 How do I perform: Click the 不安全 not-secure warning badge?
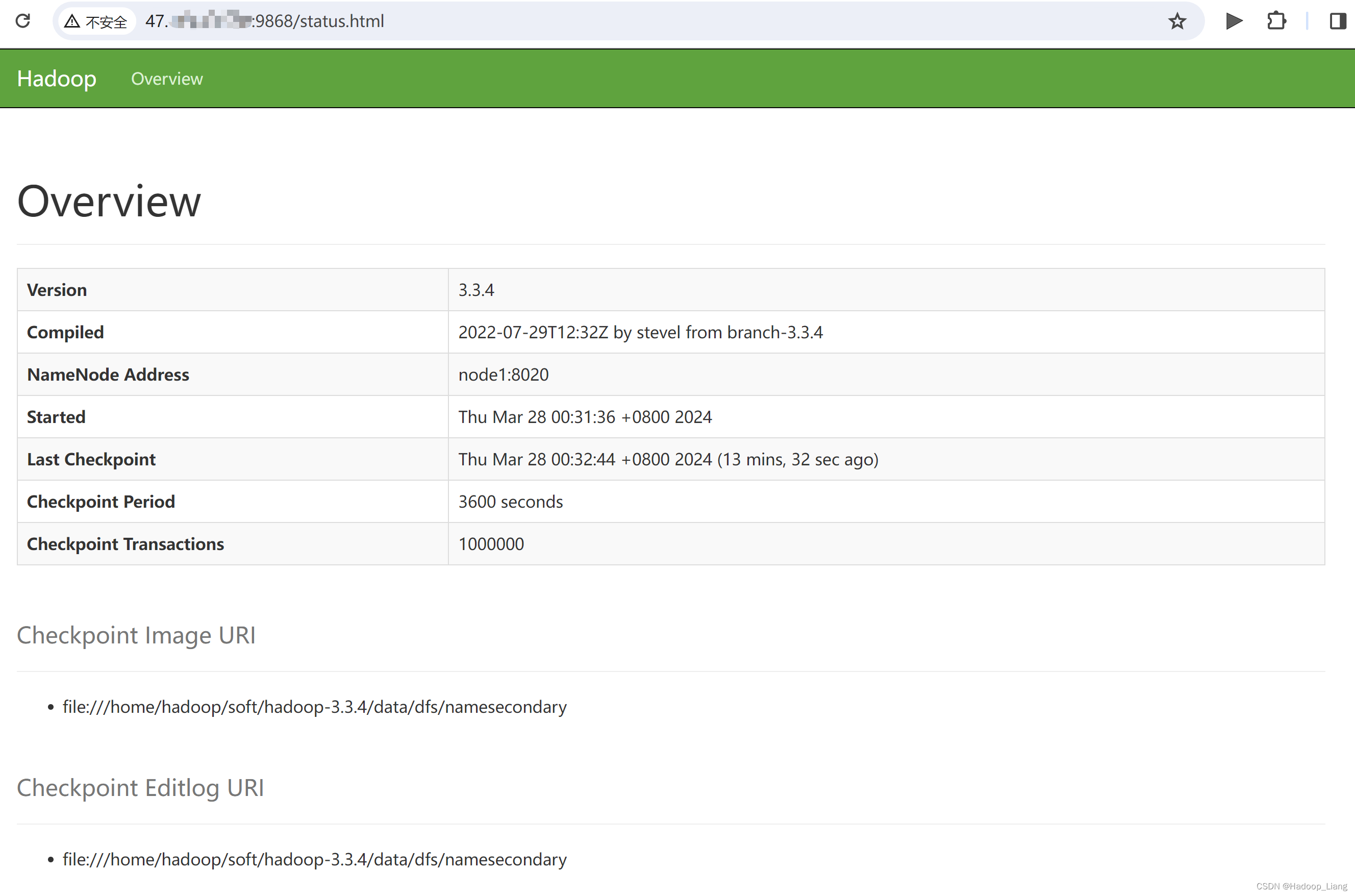(x=96, y=22)
